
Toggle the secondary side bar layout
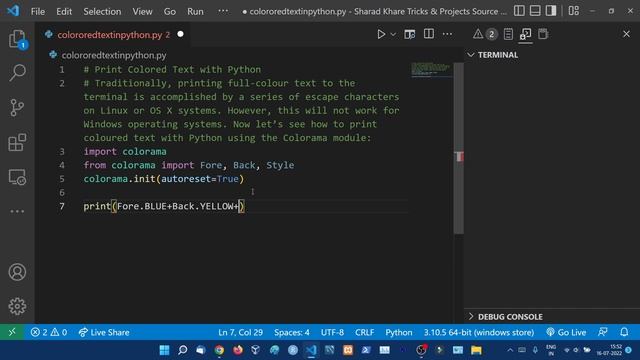[551, 11]
